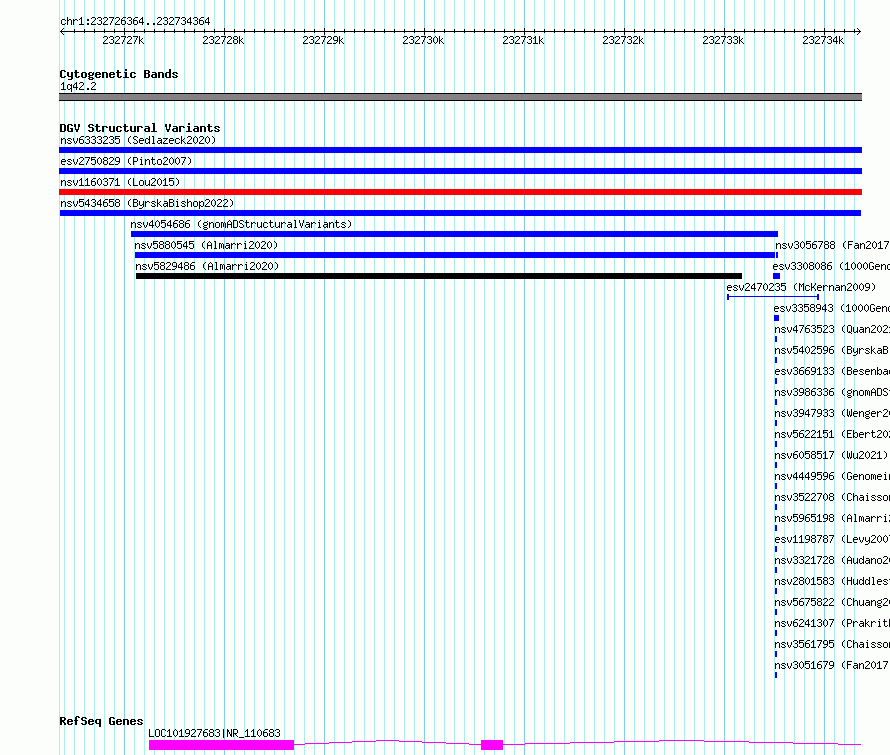Click the chr1:232726364..232734364 coordinate label

coord(135,22)
